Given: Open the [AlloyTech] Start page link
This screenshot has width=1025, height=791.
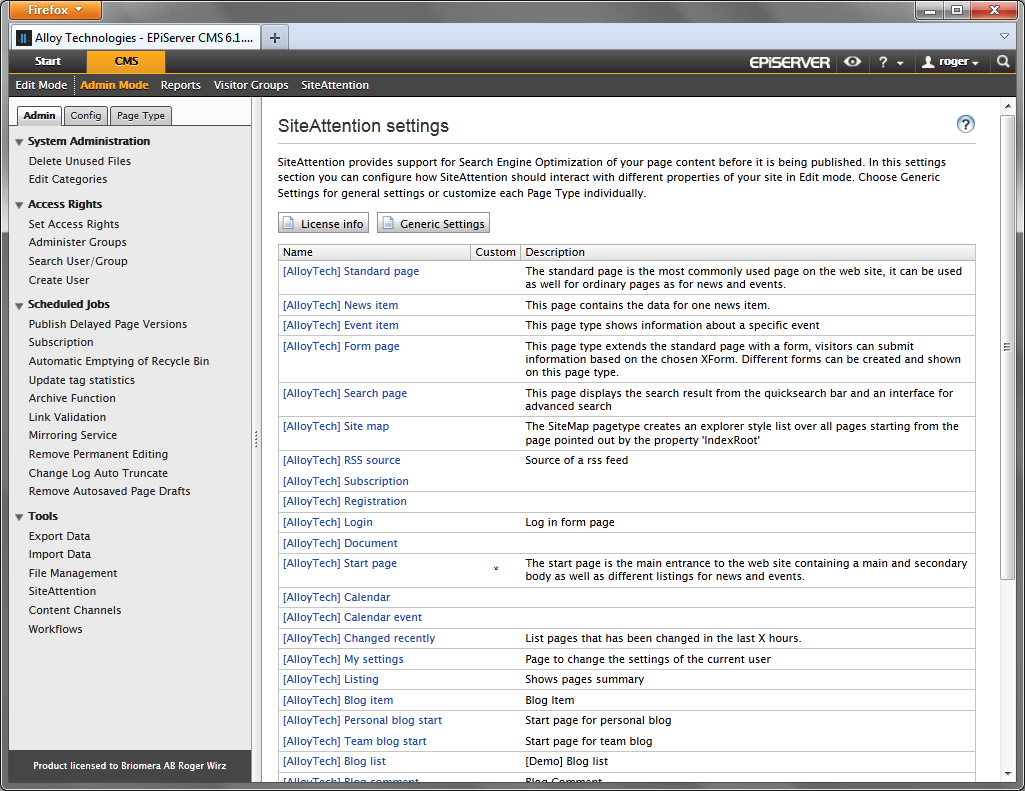Looking at the screenshot, I should [x=340, y=563].
